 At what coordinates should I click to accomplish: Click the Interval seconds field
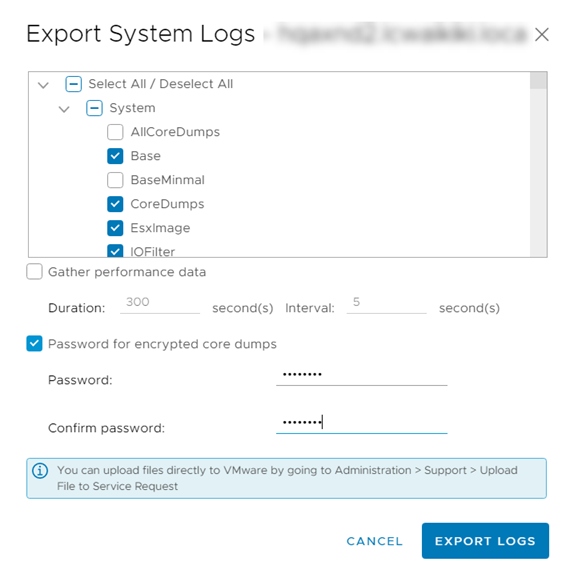pos(386,303)
